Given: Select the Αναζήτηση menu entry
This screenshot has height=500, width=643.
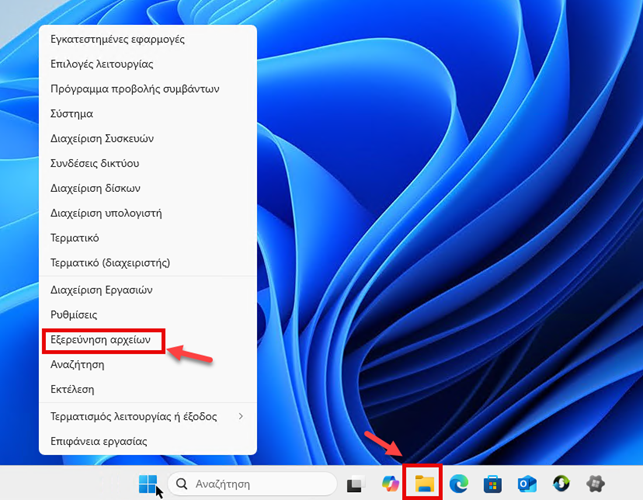Looking at the screenshot, I should click(x=148, y=365).
